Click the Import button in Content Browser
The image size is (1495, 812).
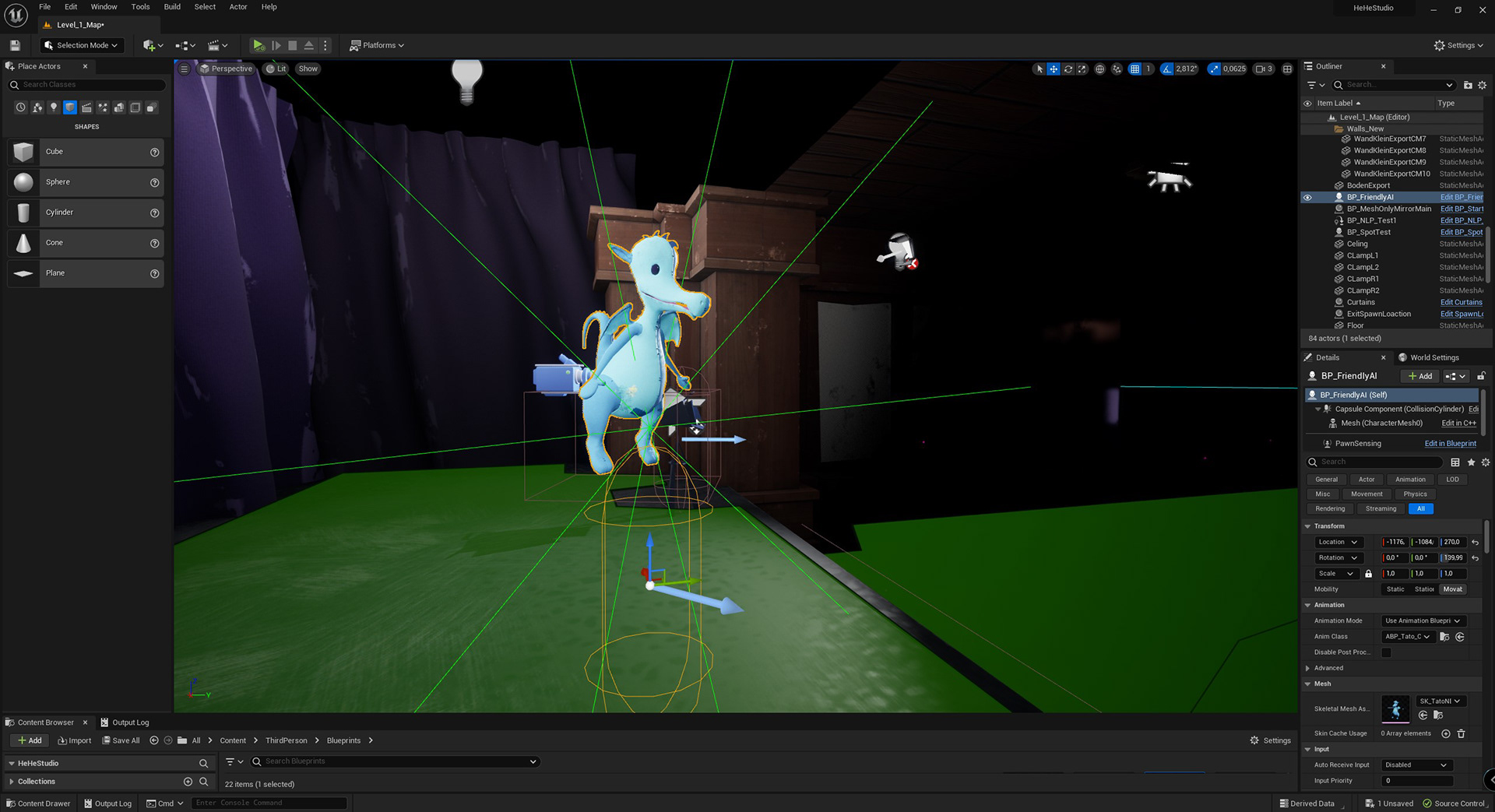(74, 740)
